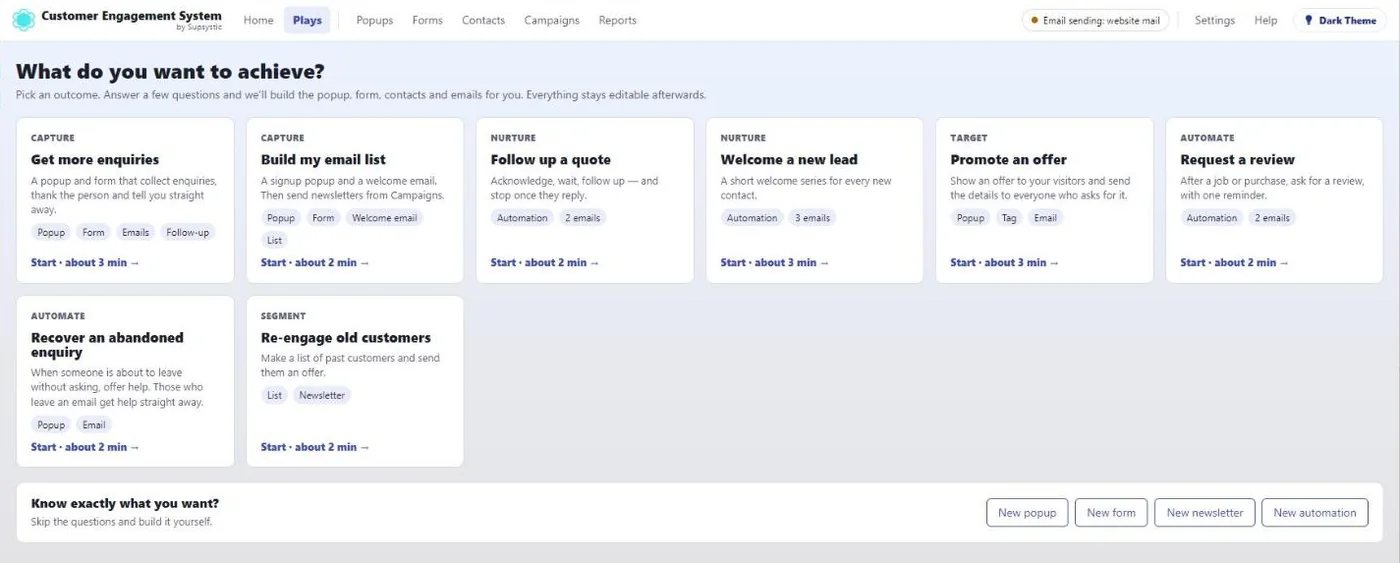Start the Welcome a new lead play
Image resolution: width=1400 pixels, height=563 pixels.
(775, 263)
